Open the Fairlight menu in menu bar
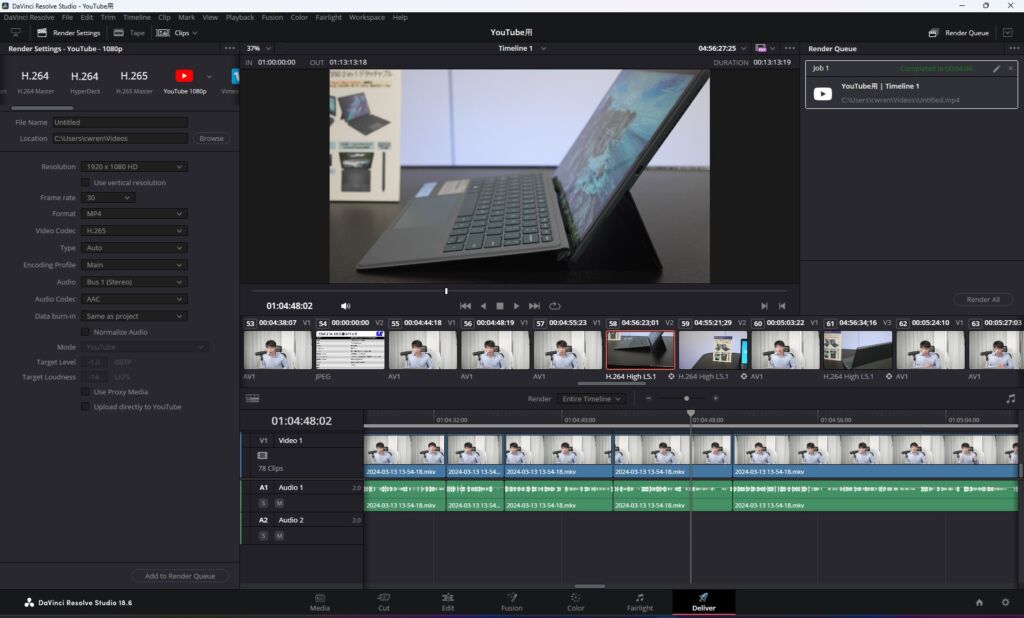 328,18
